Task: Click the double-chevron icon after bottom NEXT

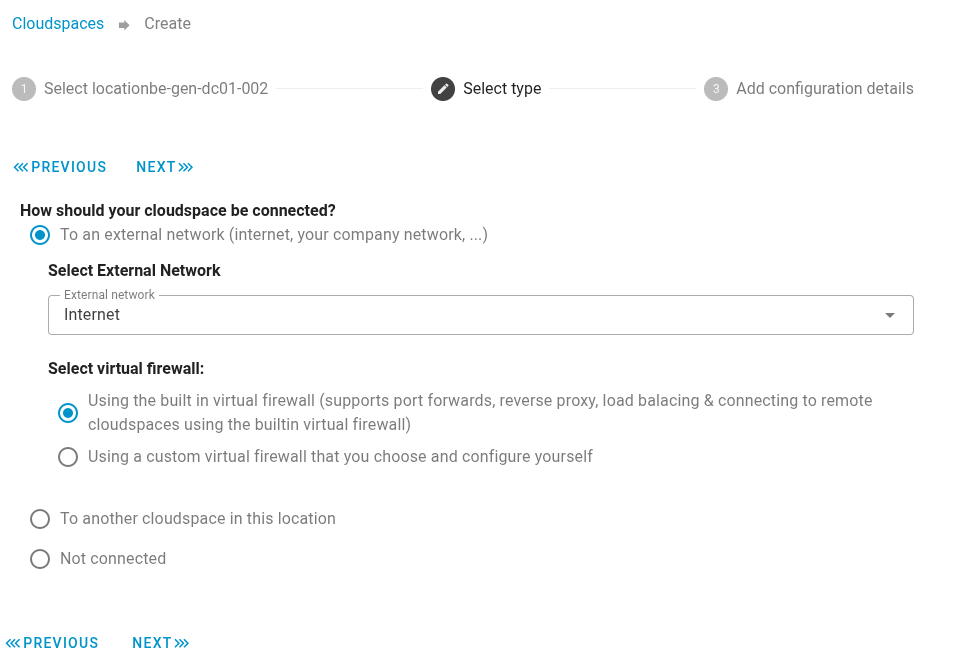Action: click(x=181, y=643)
